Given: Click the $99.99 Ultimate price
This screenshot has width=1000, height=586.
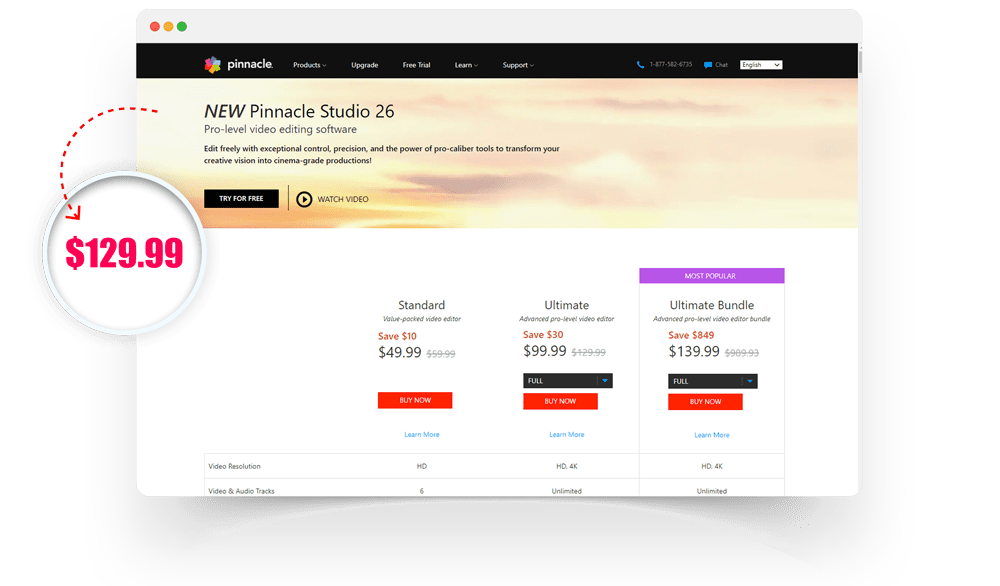Looking at the screenshot, I should tap(545, 351).
